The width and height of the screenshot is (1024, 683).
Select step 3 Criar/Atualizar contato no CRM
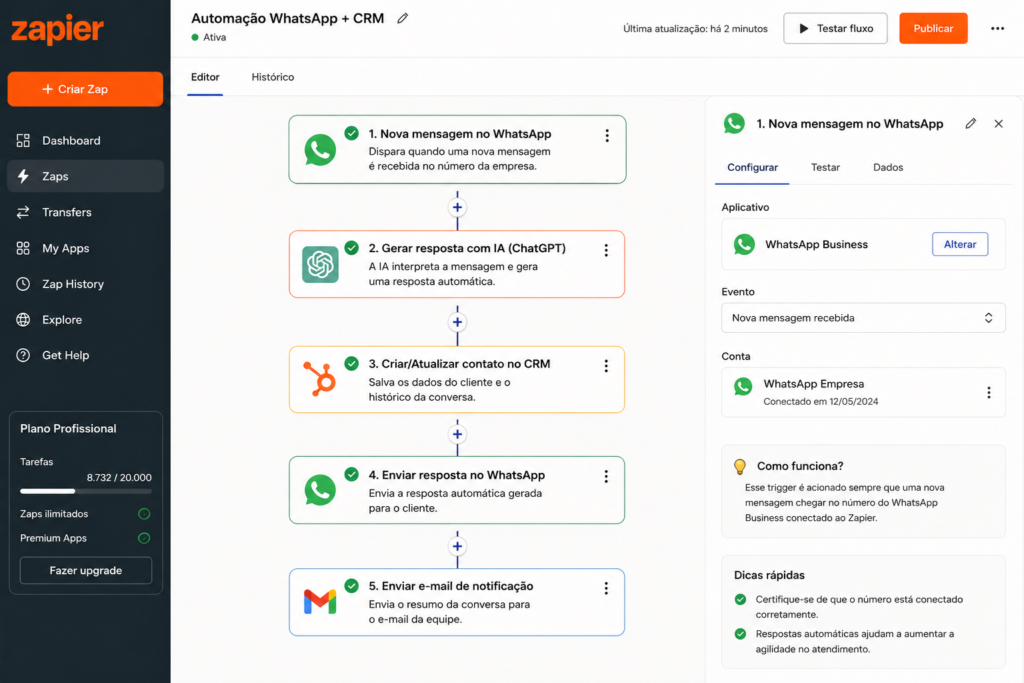coord(456,379)
